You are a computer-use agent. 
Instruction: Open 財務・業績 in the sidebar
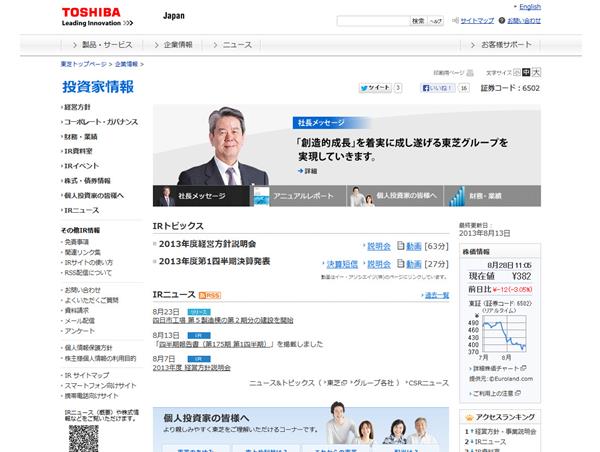pyautogui.click(x=79, y=137)
